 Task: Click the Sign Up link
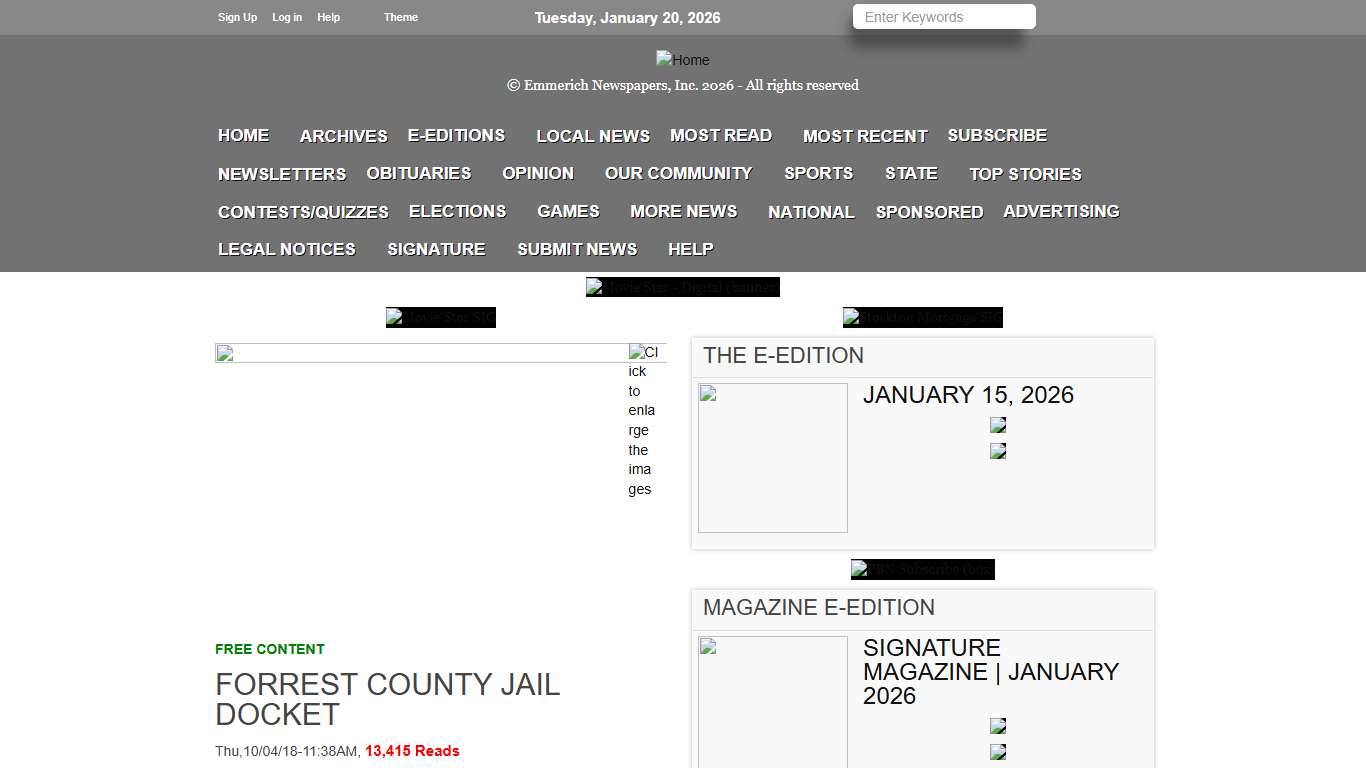[237, 17]
